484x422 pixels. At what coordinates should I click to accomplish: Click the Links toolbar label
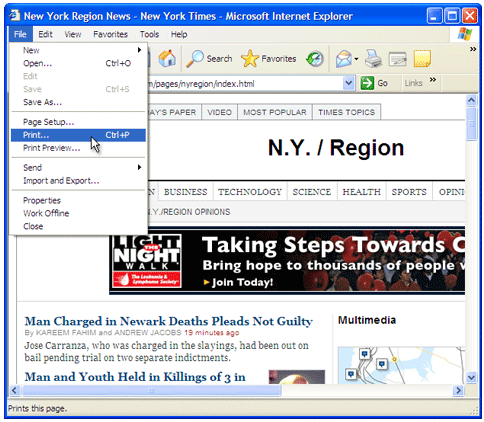pos(413,83)
